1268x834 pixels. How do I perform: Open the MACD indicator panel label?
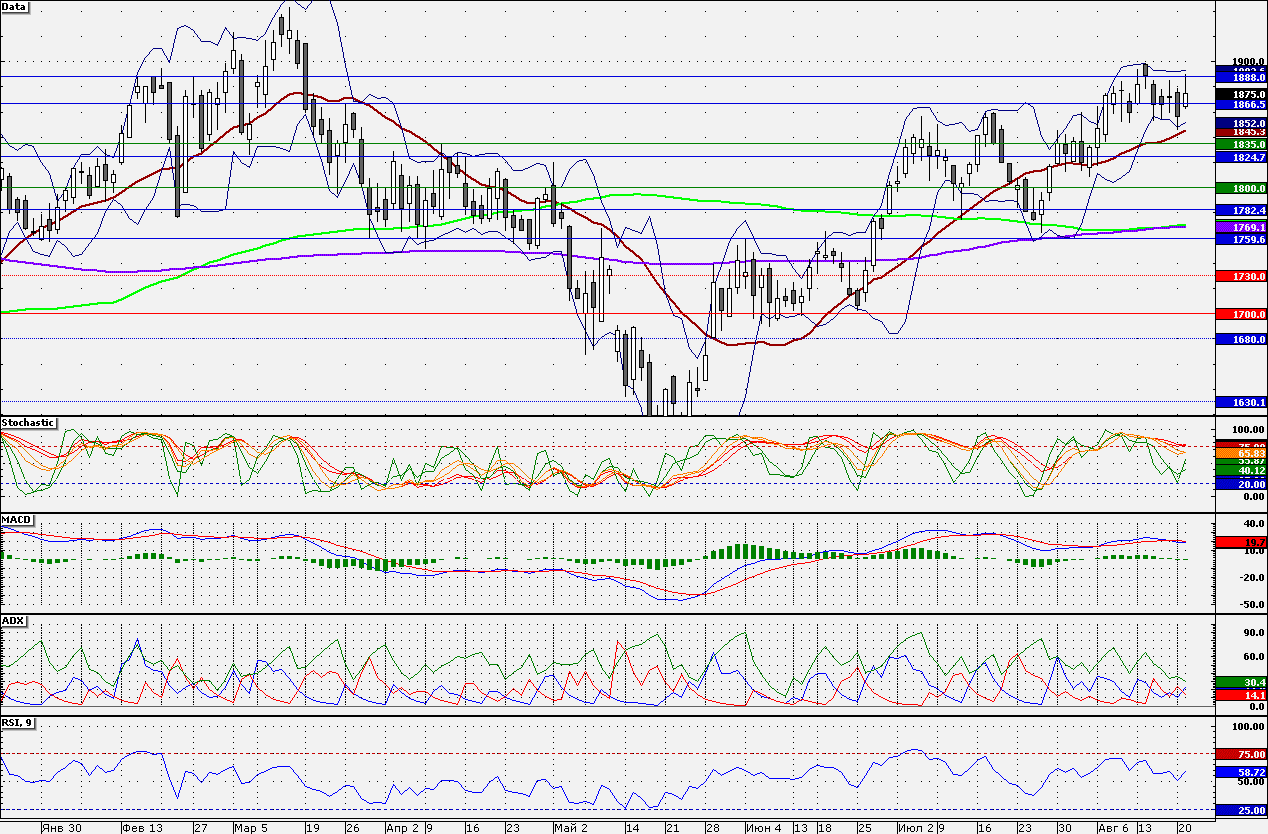pos(17,520)
